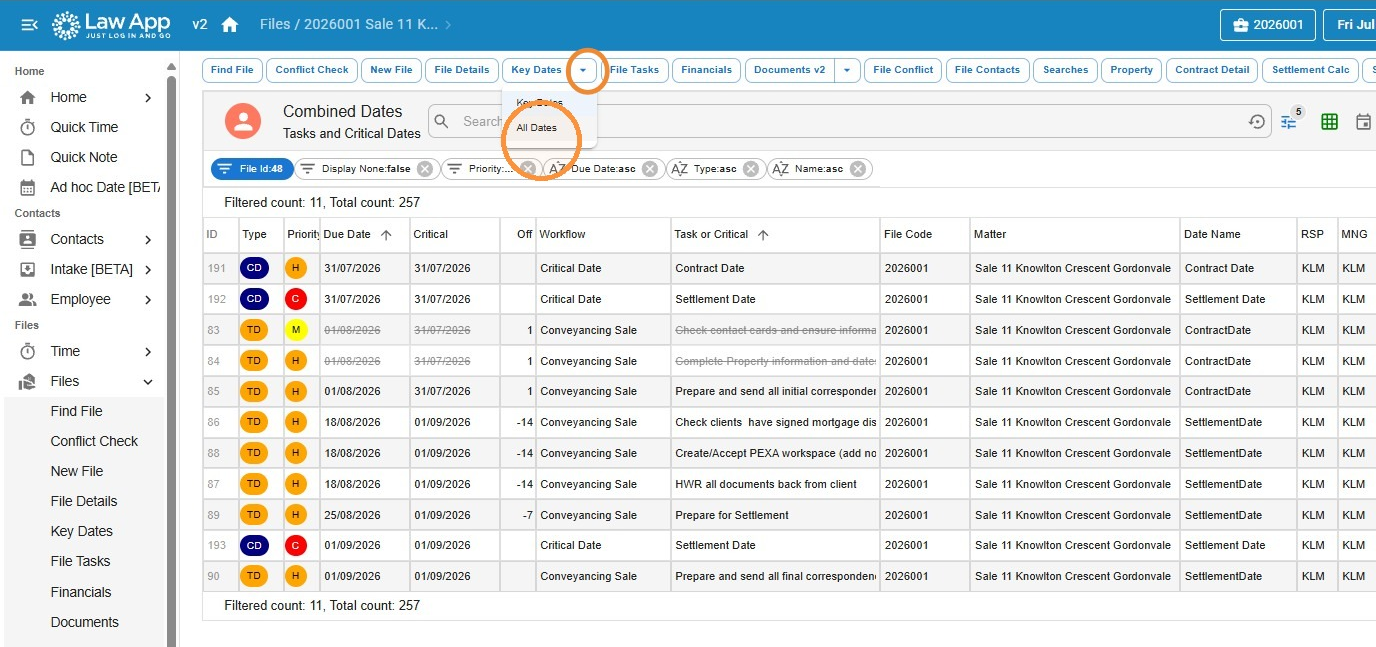Image resolution: width=1376 pixels, height=647 pixels.
Task: Click the Documents v2 toolbar button
Action: (789, 70)
